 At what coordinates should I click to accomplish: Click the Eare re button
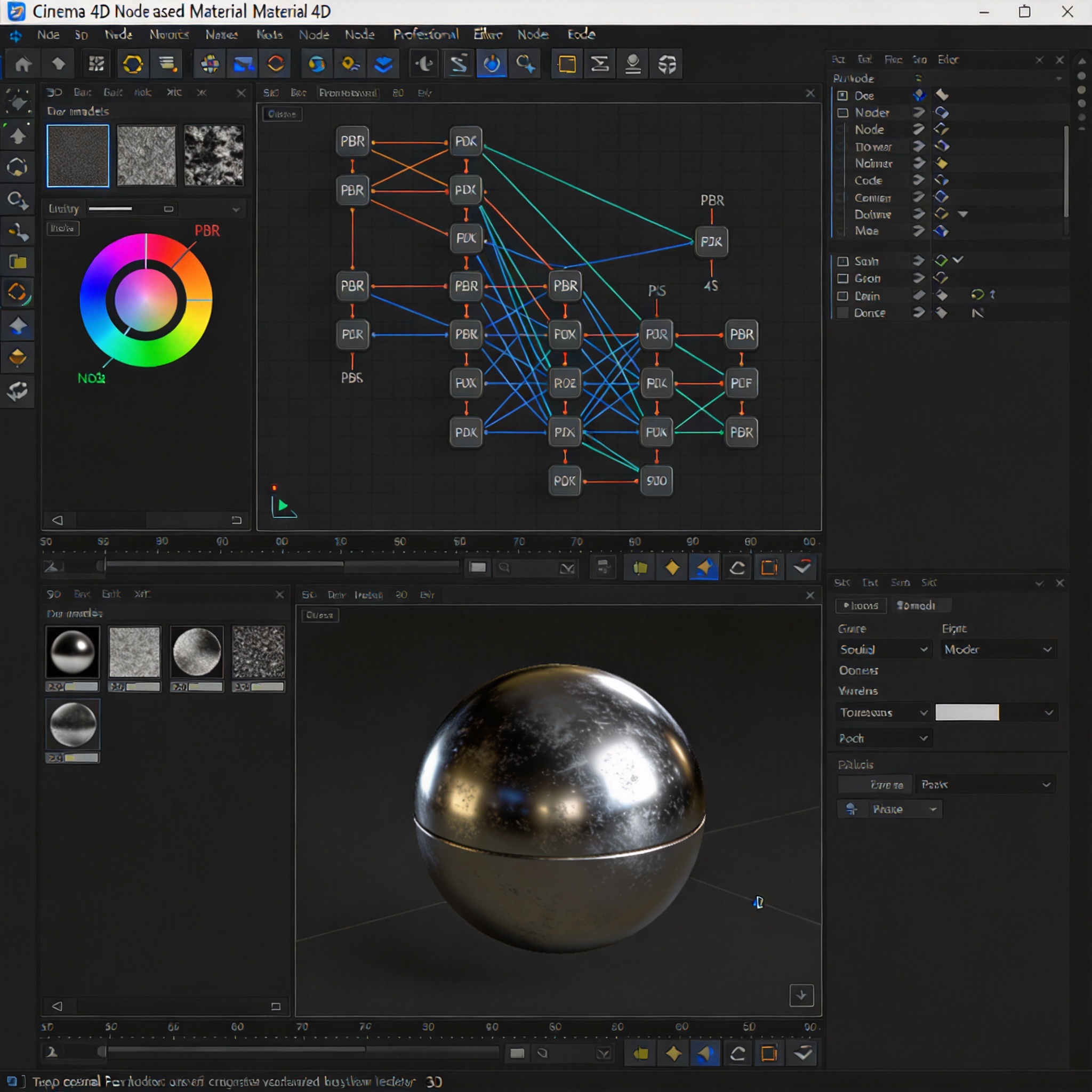pos(875,784)
